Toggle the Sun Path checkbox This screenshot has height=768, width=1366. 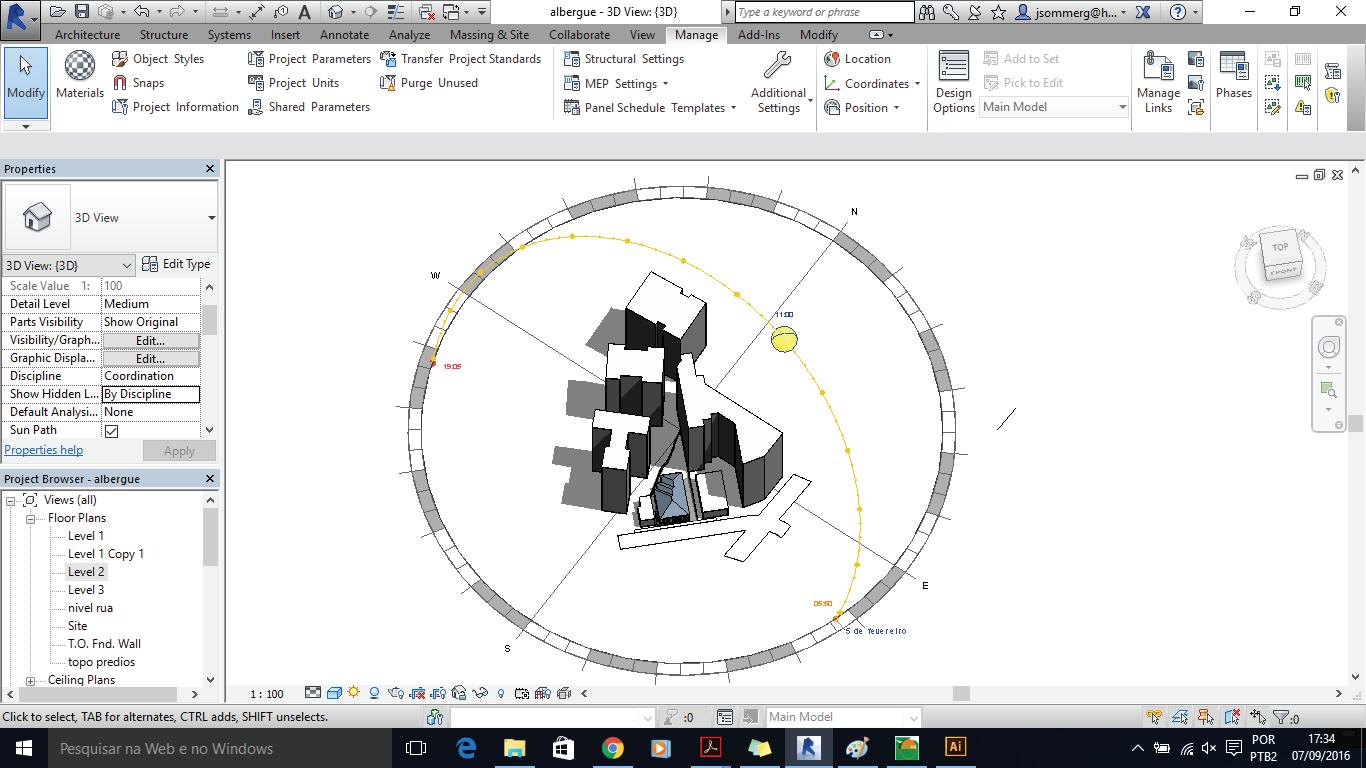[111, 431]
